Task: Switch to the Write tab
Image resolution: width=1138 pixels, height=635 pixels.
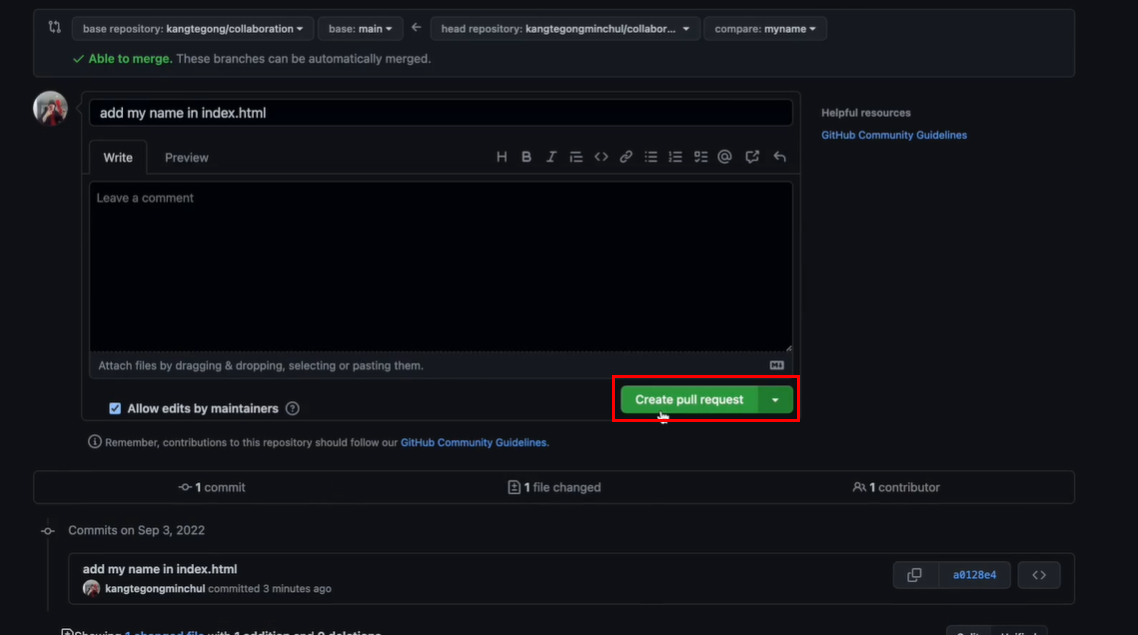Action: tap(118, 157)
